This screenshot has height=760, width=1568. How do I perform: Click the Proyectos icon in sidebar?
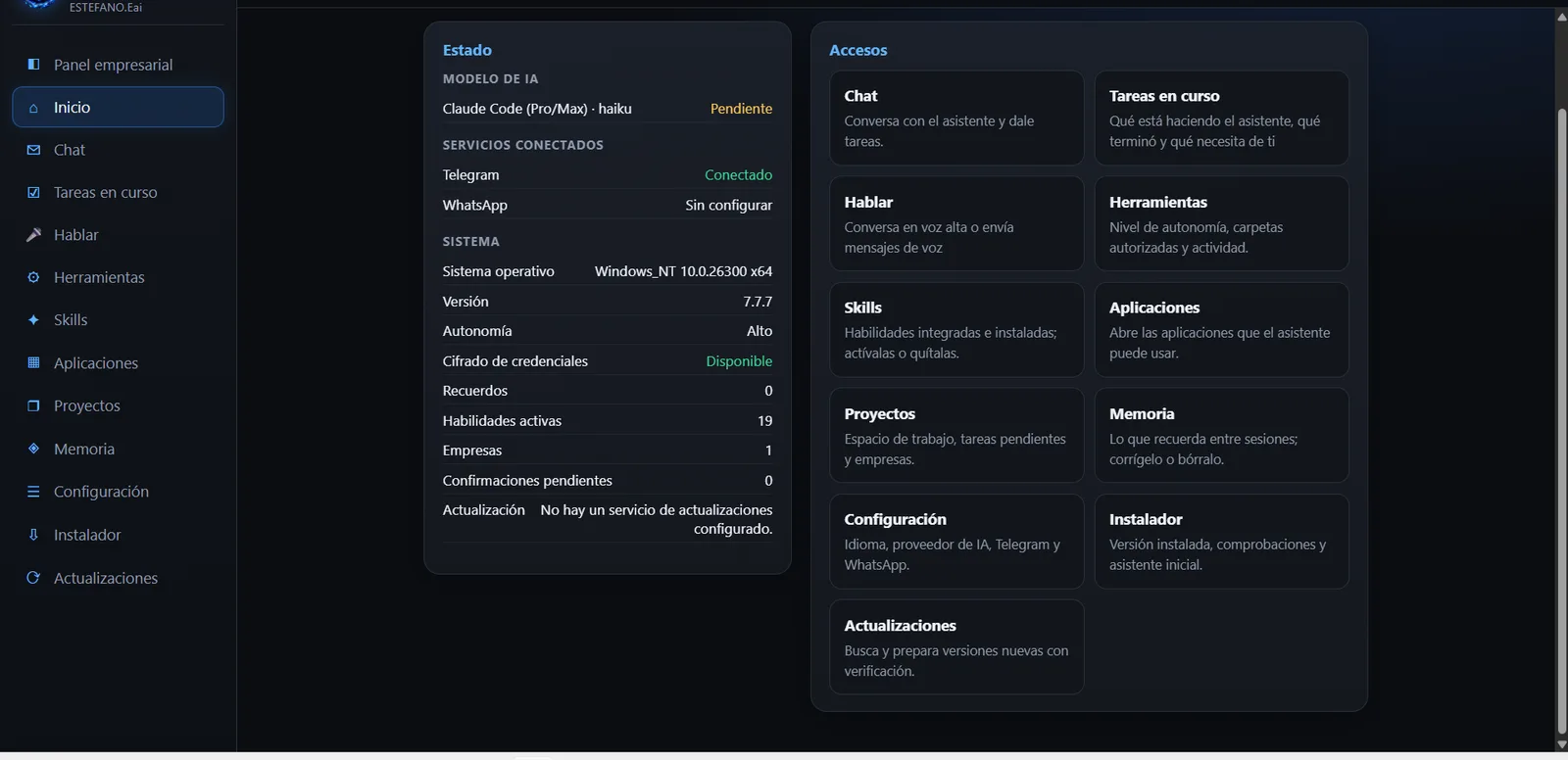point(33,405)
